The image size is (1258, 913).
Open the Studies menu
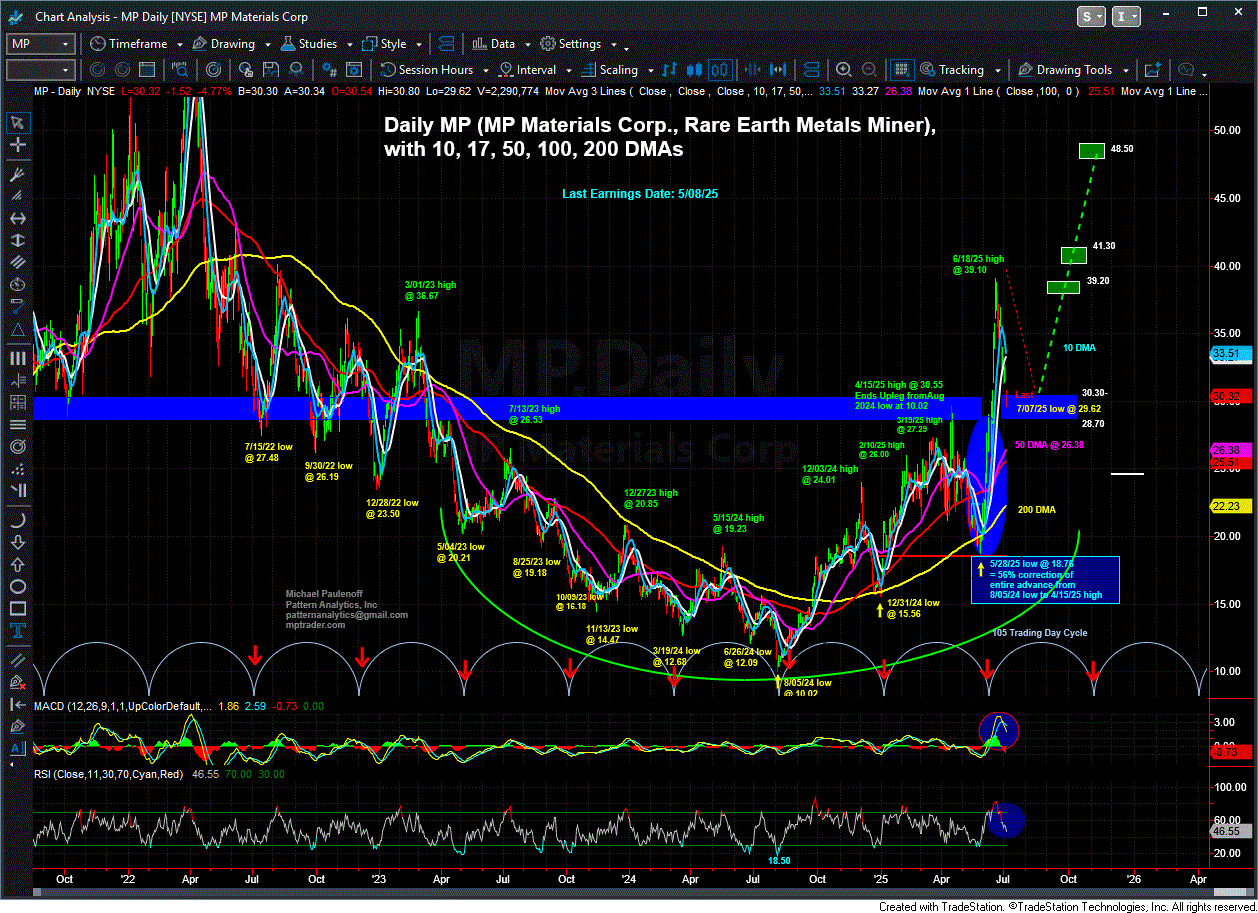click(309, 44)
